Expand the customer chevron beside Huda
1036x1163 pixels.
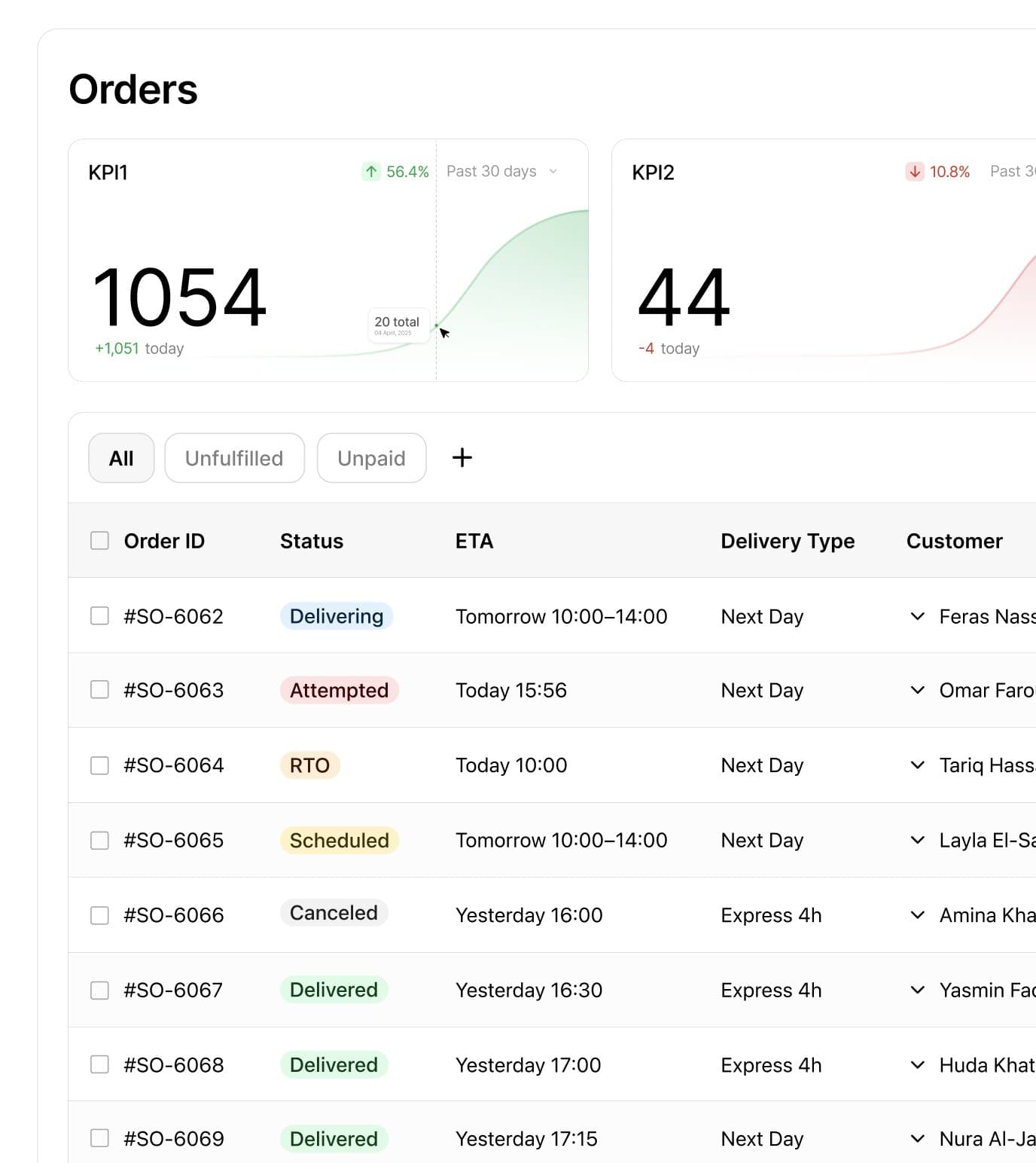tap(917, 1064)
